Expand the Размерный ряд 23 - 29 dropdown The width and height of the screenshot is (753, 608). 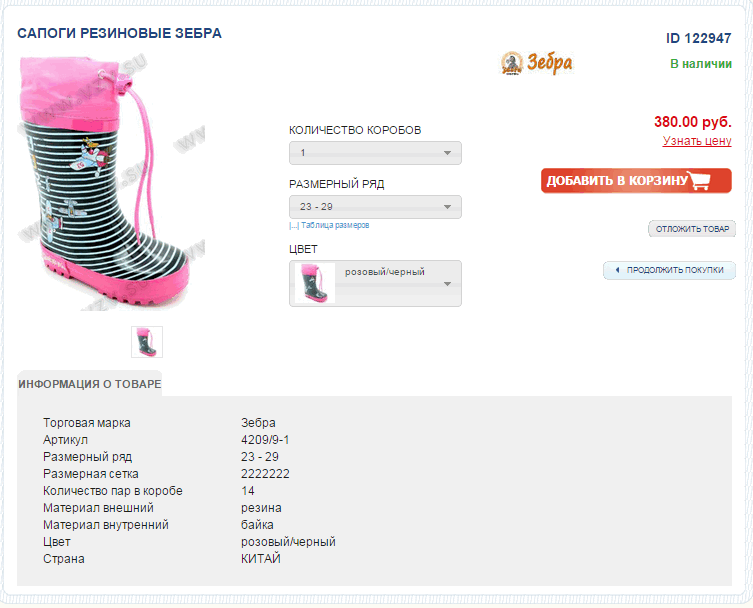pos(375,207)
